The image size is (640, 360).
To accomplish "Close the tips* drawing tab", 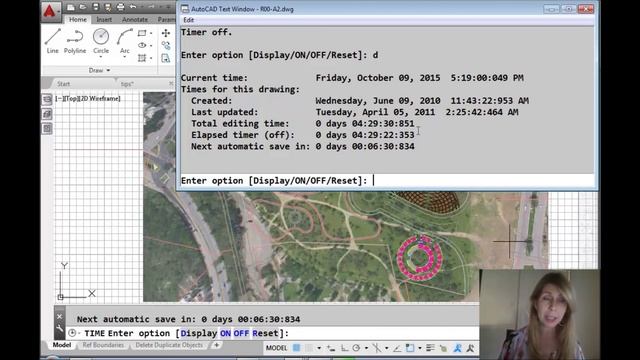I will [171, 83].
